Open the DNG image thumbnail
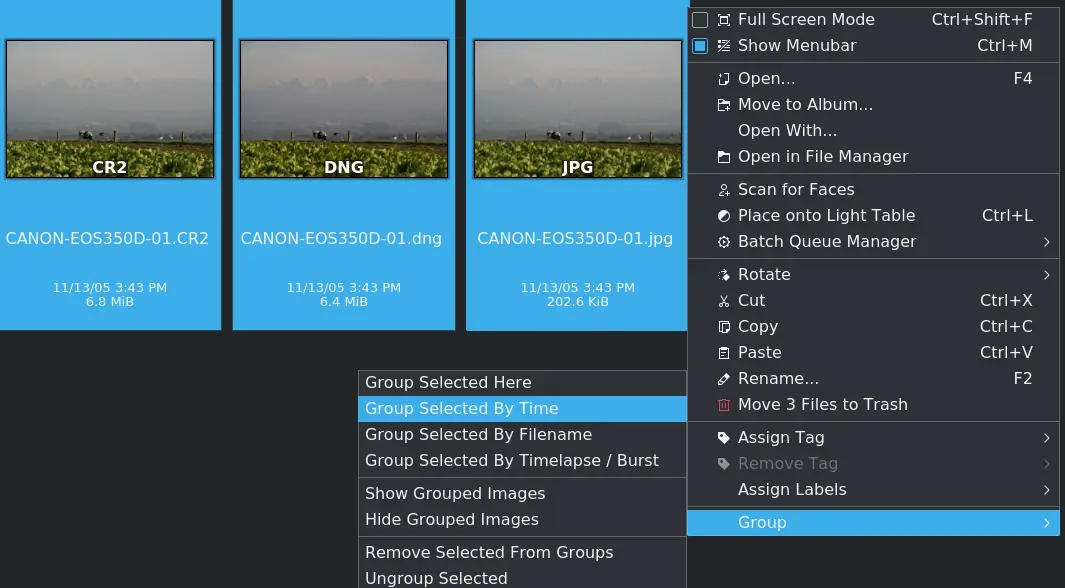Image resolution: width=1065 pixels, height=588 pixels. point(344,109)
